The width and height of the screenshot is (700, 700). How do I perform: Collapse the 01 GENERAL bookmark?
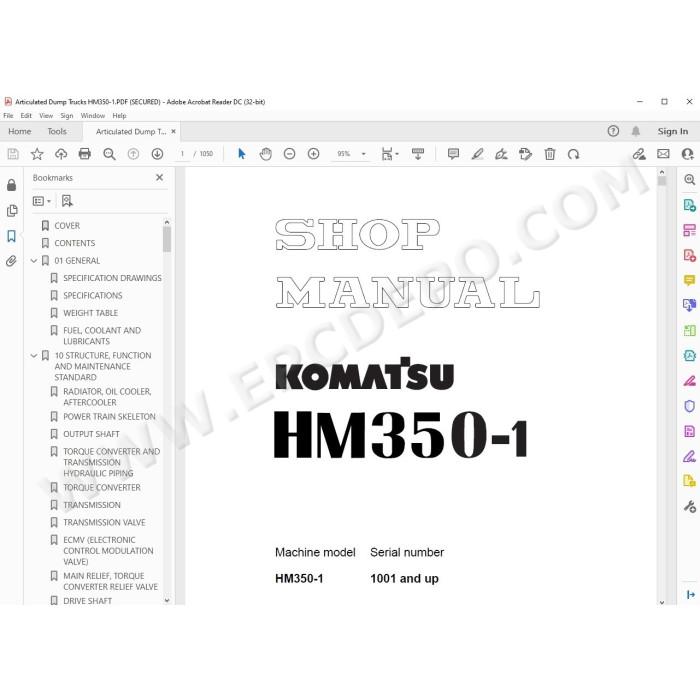coord(33,261)
